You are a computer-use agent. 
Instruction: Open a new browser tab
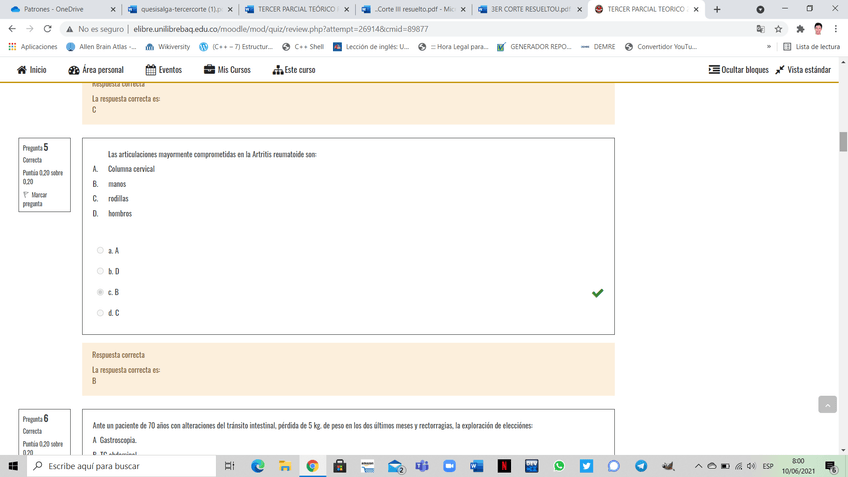click(717, 9)
